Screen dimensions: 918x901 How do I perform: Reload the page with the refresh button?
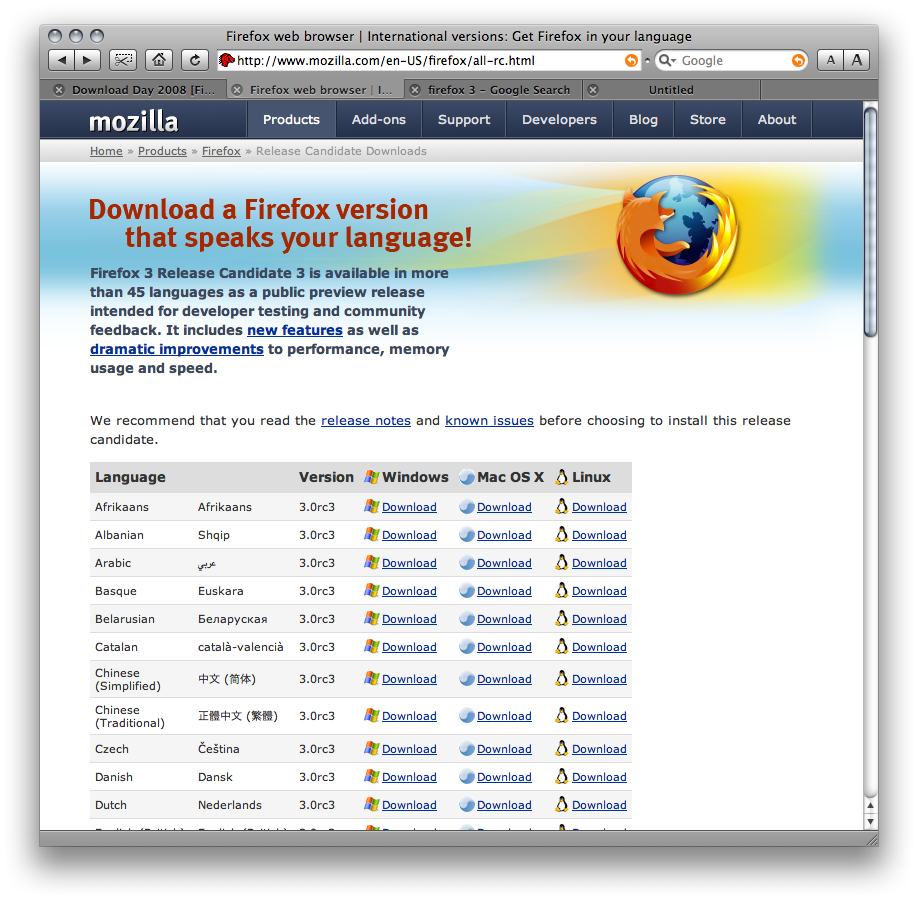[x=195, y=60]
